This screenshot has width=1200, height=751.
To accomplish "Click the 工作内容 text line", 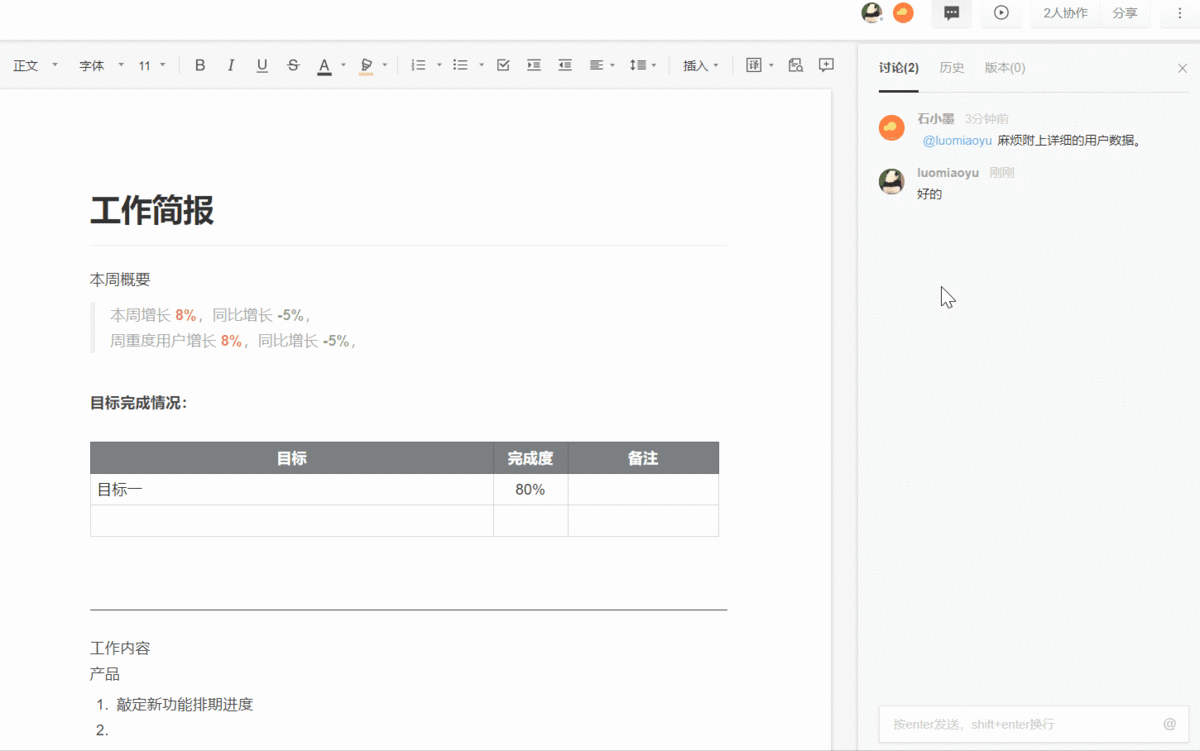I will pyautogui.click(x=120, y=648).
